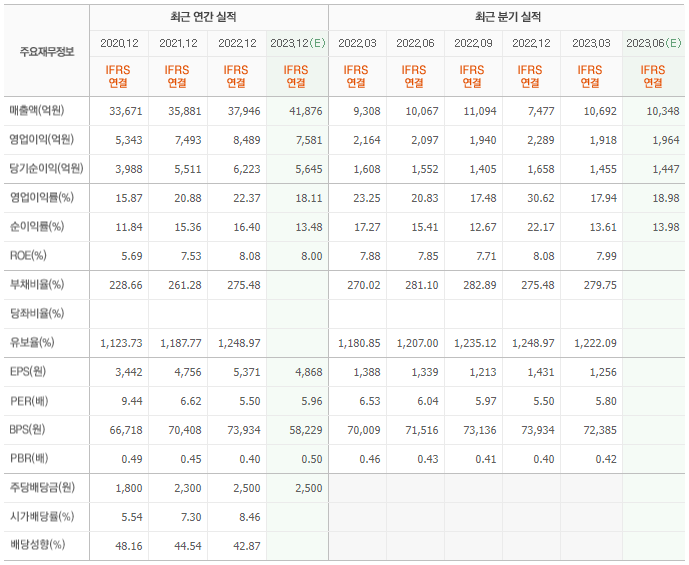Click the '부채비율(%)' row label
689x565 pixels.
[37, 284]
